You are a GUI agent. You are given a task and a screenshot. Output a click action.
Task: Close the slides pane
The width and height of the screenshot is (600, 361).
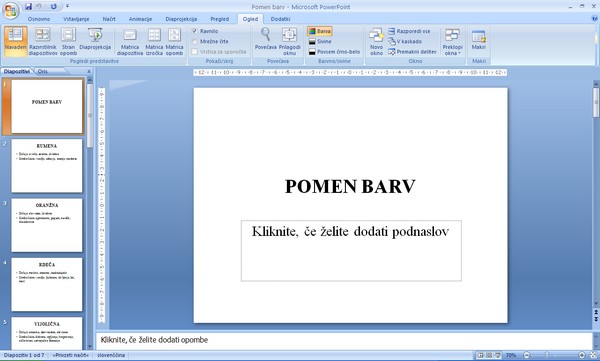pos(89,72)
